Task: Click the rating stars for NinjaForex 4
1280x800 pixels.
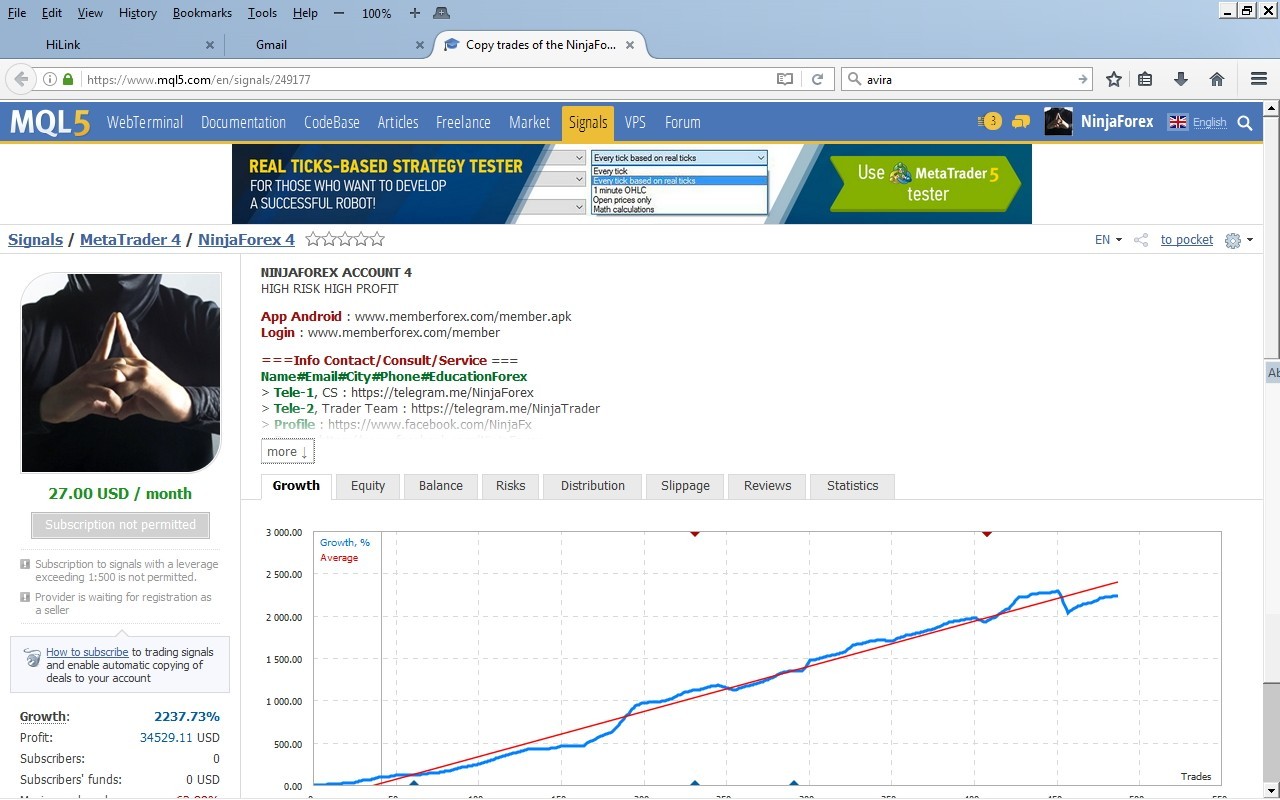Action: (x=345, y=239)
